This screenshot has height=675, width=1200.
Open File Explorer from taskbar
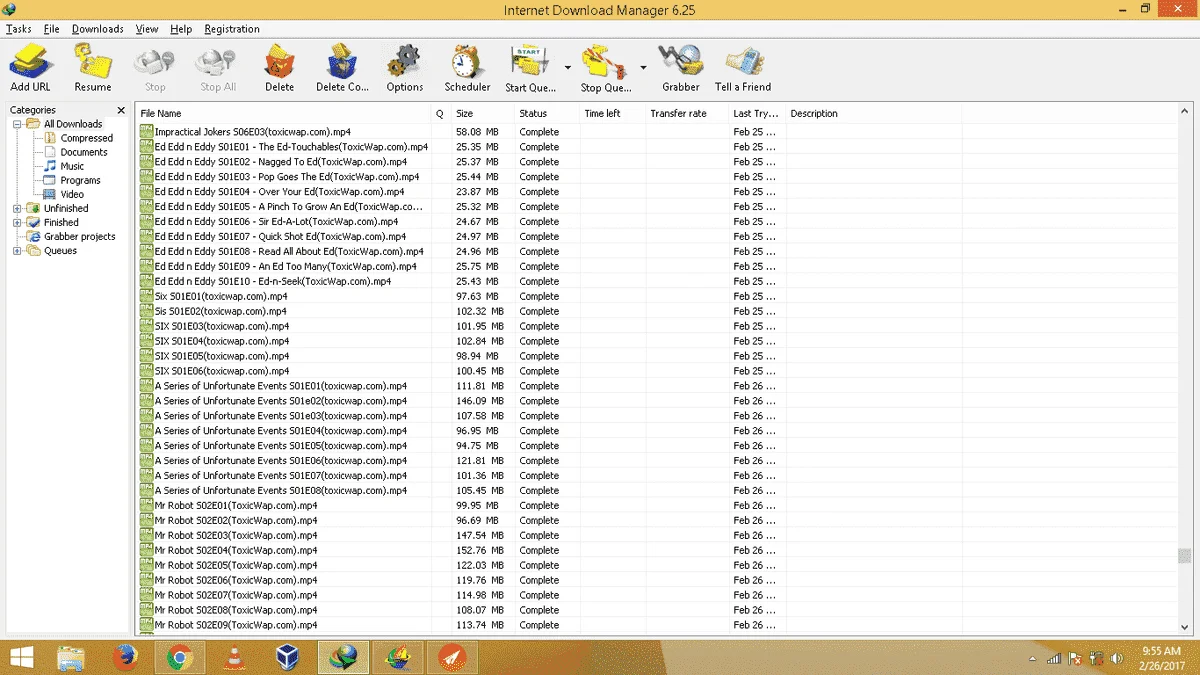(71, 657)
